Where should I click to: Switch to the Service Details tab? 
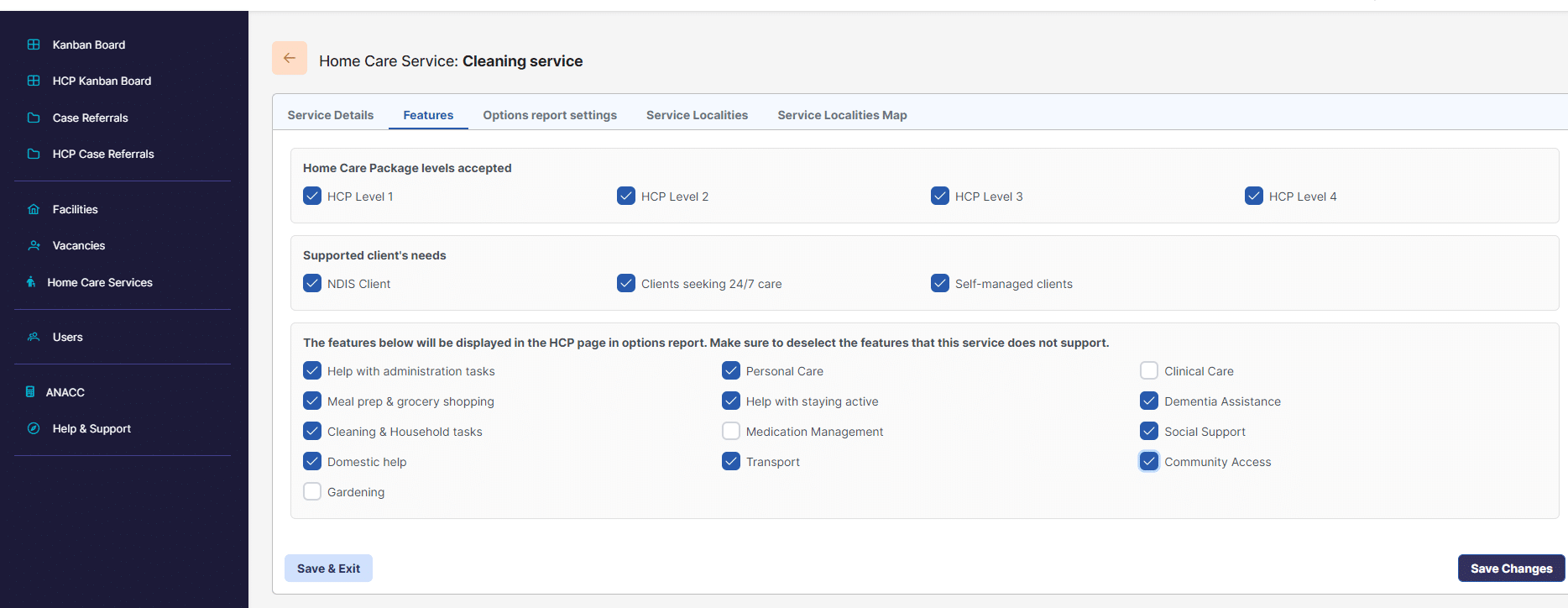click(x=330, y=115)
